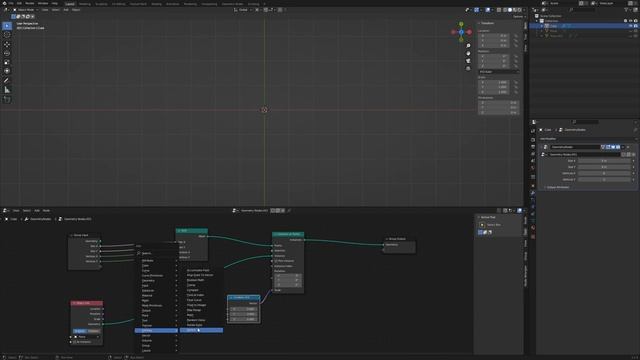Toggle modifier render display icon
Viewport: 640px width, 360px height.
[x=618, y=147]
